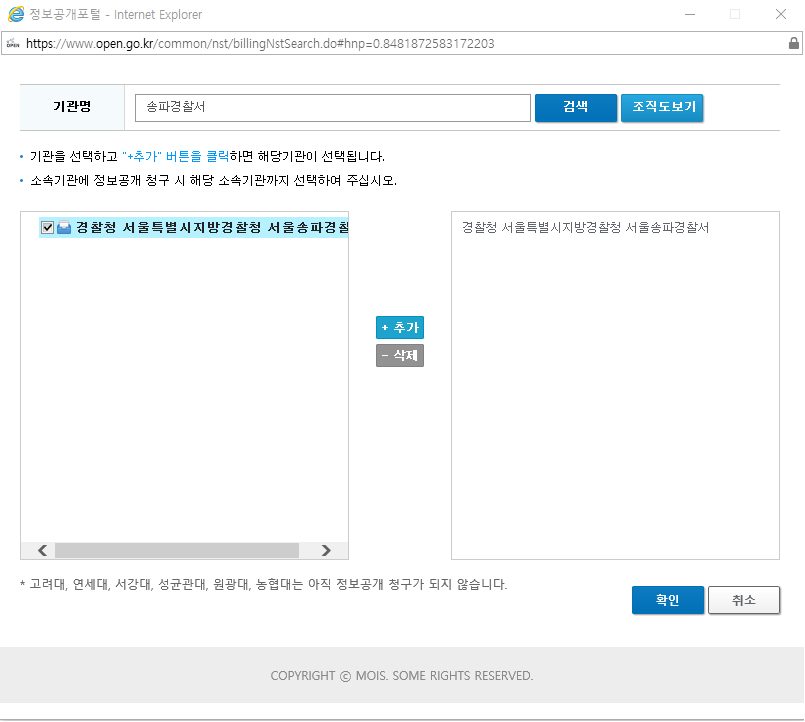Viewport: 805px width, 722px height.
Task: Click the left scroll arrow under result list
Action: [42, 550]
